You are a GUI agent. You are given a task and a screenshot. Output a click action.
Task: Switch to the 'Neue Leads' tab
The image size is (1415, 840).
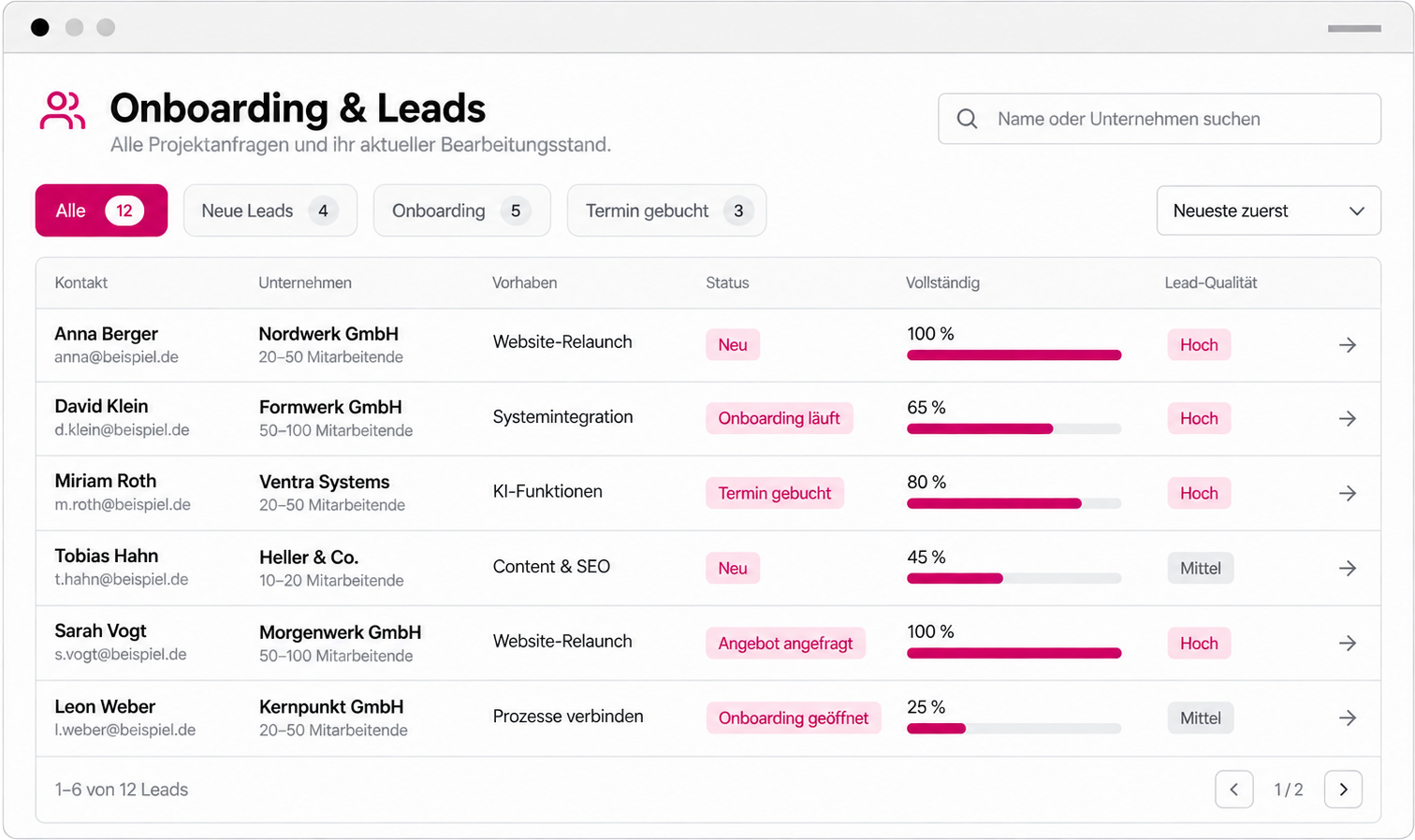[x=270, y=210]
